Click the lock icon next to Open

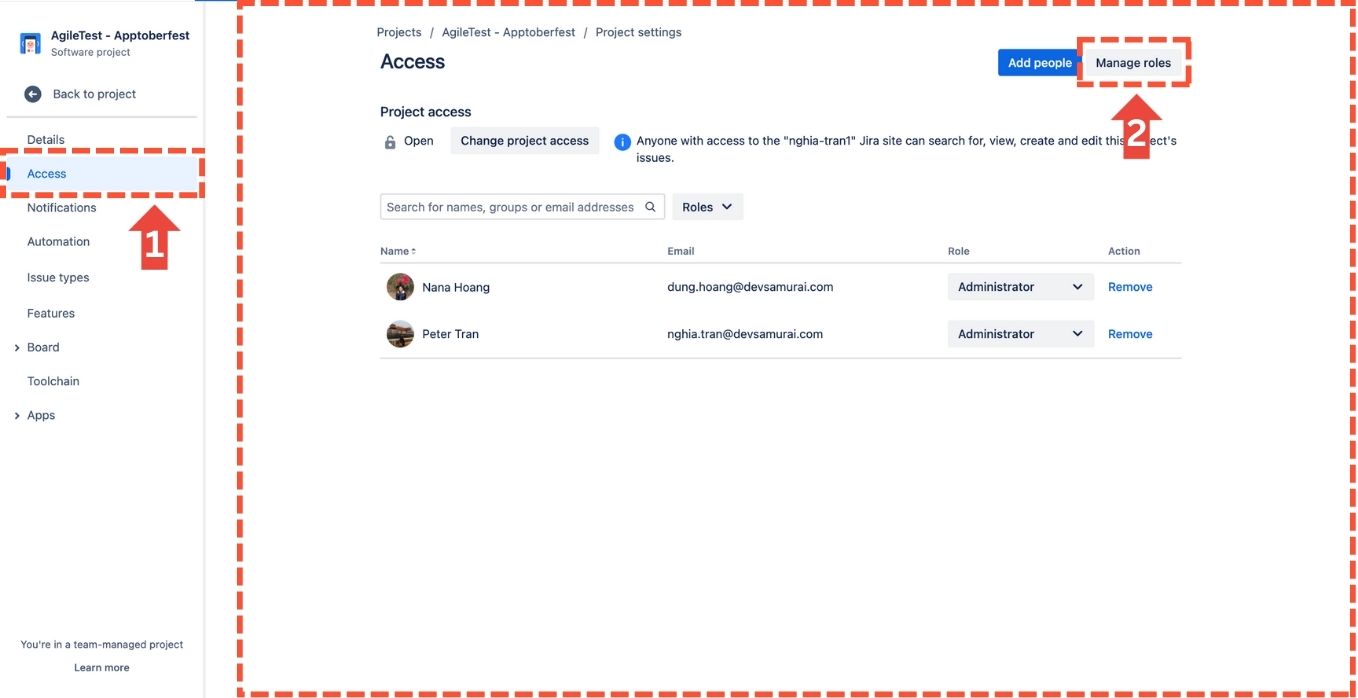tap(390, 142)
